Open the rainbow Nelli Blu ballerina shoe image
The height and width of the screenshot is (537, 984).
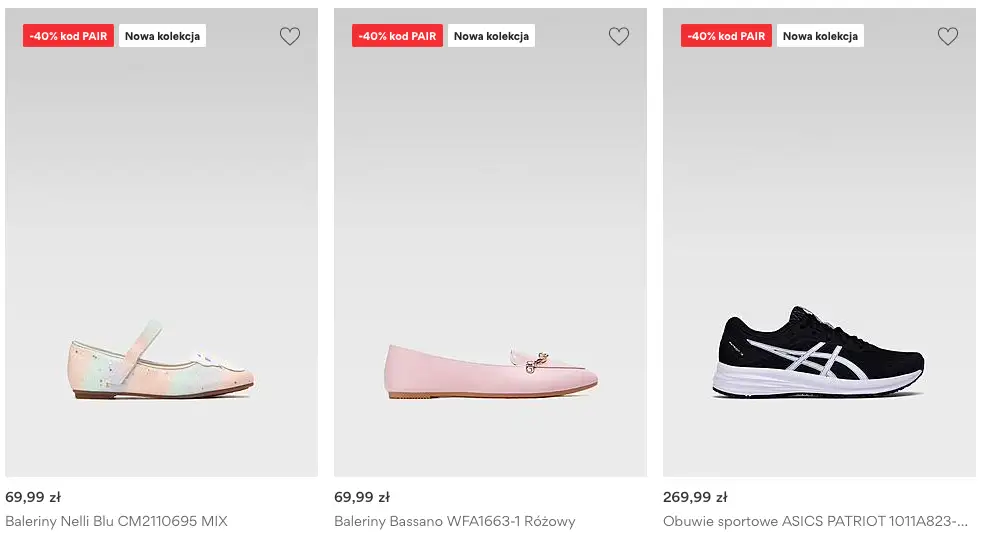162,360
